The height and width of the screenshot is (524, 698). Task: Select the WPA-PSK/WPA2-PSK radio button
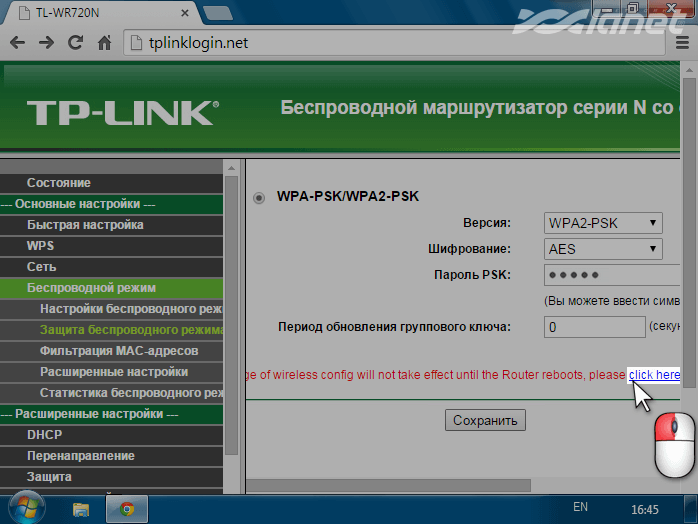[x=259, y=198]
